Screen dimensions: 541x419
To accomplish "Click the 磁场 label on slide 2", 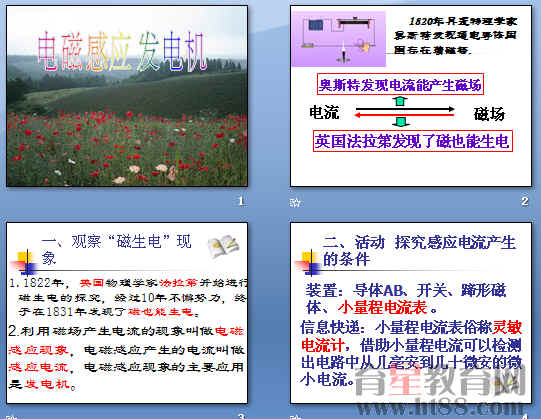I will click(x=489, y=114).
